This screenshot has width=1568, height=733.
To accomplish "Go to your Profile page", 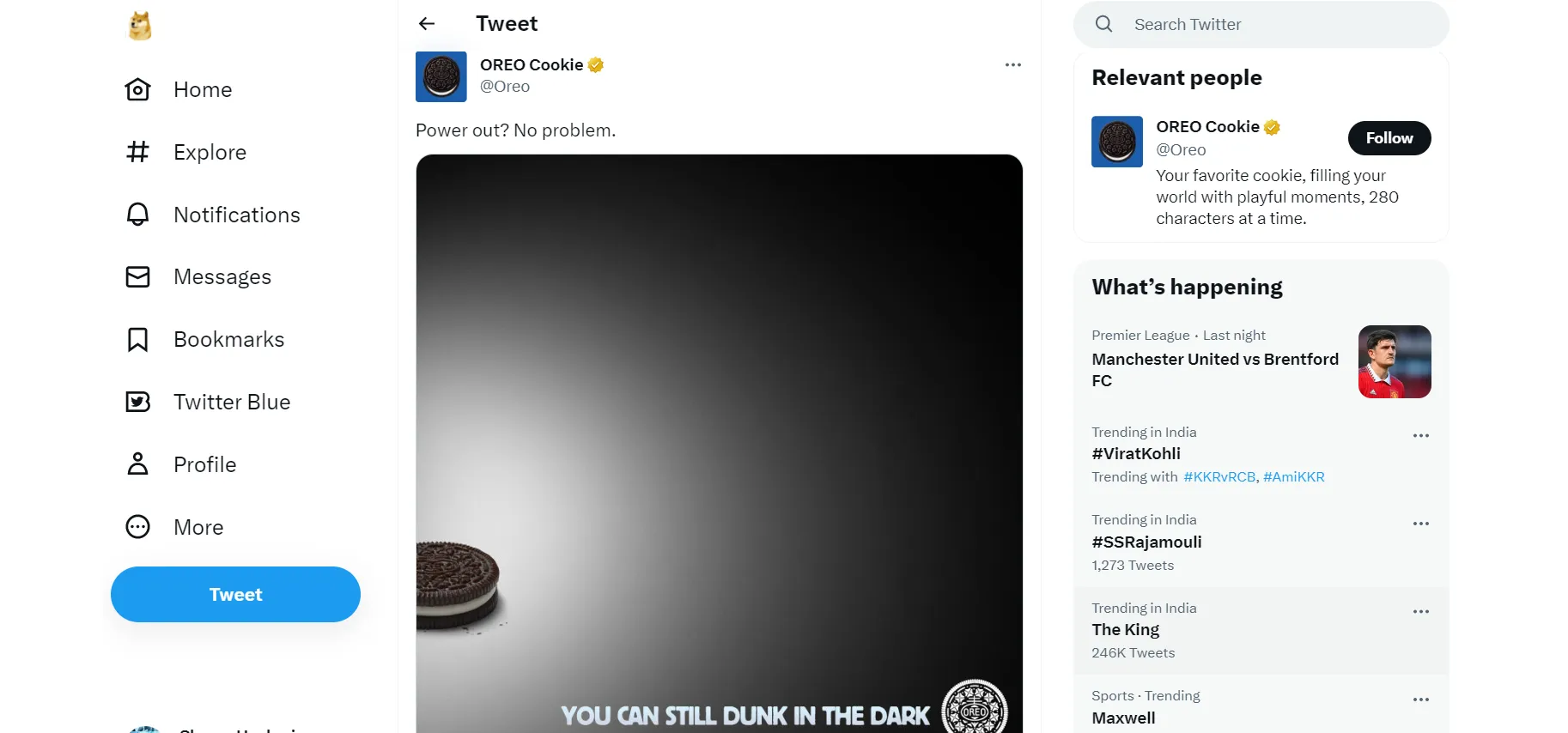I will pos(205,464).
